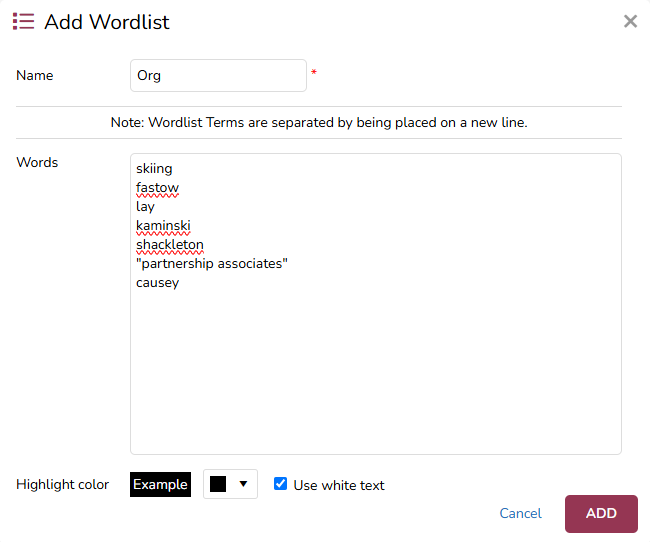The width and height of the screenshot is (650, 542).
Task: Click the misspelled word fastow
Action: click(157, 187)
